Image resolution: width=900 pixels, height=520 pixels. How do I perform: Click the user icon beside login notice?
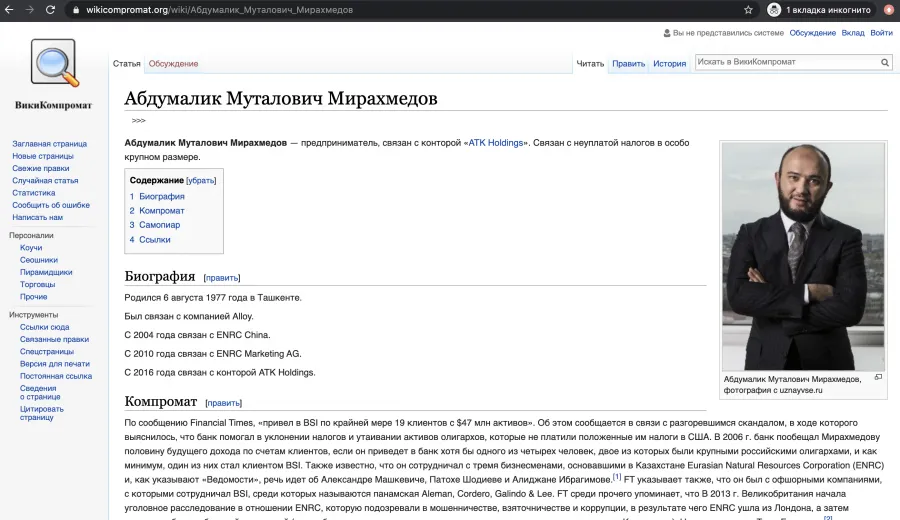tap(666, 33)
